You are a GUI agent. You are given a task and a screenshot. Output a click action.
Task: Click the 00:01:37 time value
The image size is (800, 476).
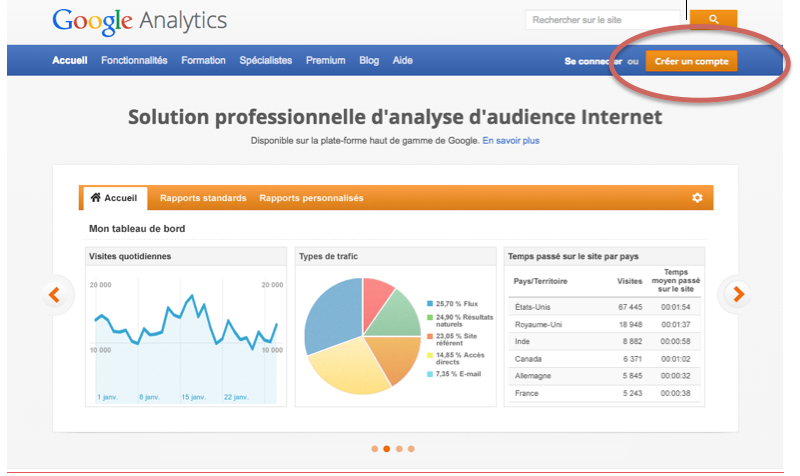coord(676,324)
